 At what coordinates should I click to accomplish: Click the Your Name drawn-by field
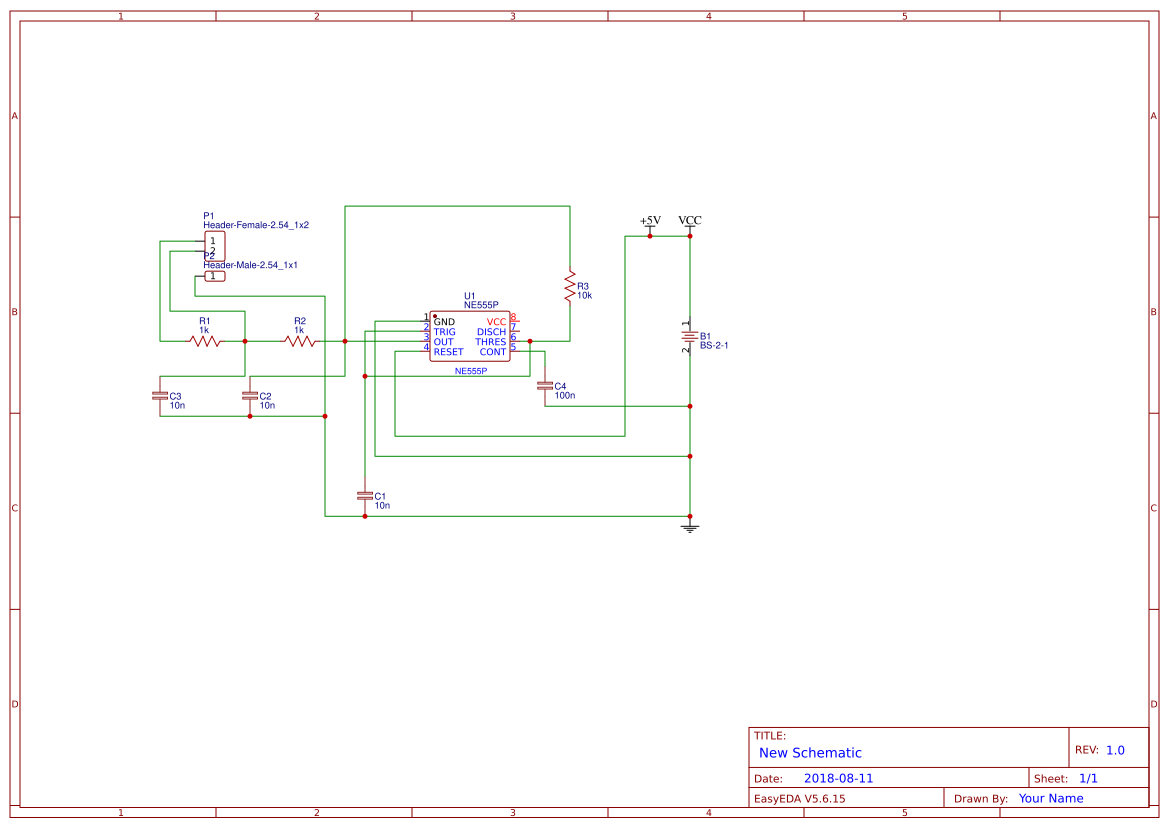coord(1050,798)
